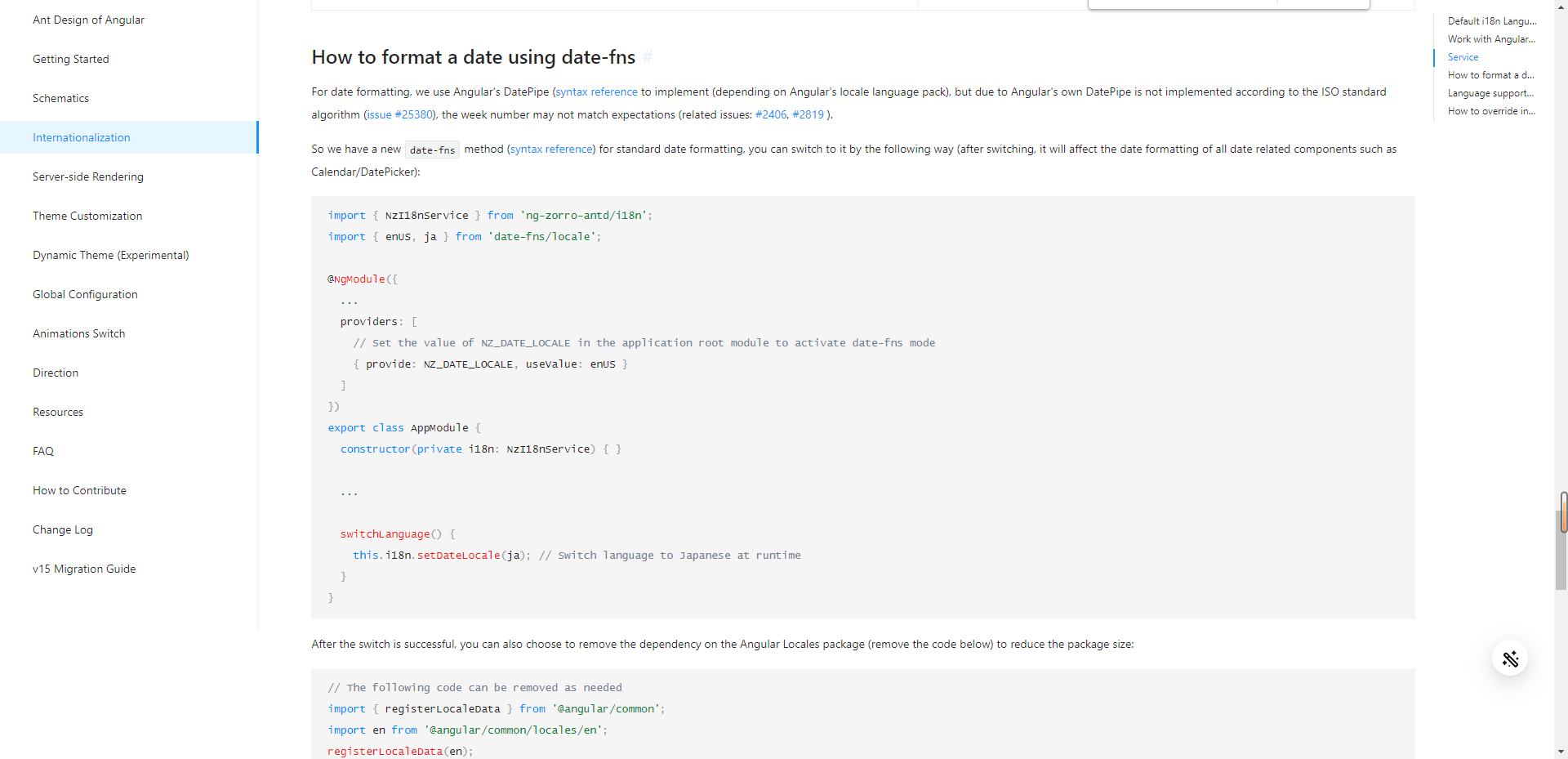
Task: Open Theme Customization docs
Action: tap(87, 216)
